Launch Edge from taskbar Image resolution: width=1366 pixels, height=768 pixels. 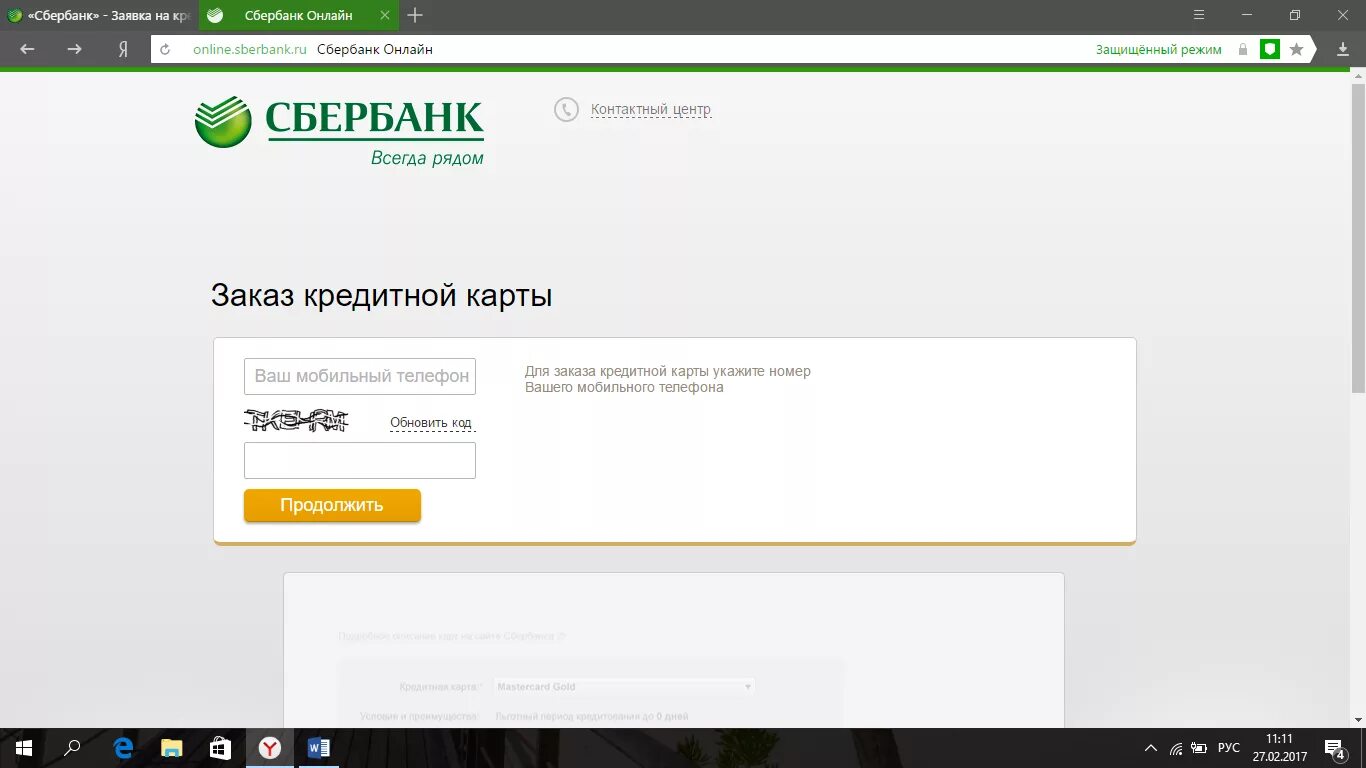tap(123, 748)
